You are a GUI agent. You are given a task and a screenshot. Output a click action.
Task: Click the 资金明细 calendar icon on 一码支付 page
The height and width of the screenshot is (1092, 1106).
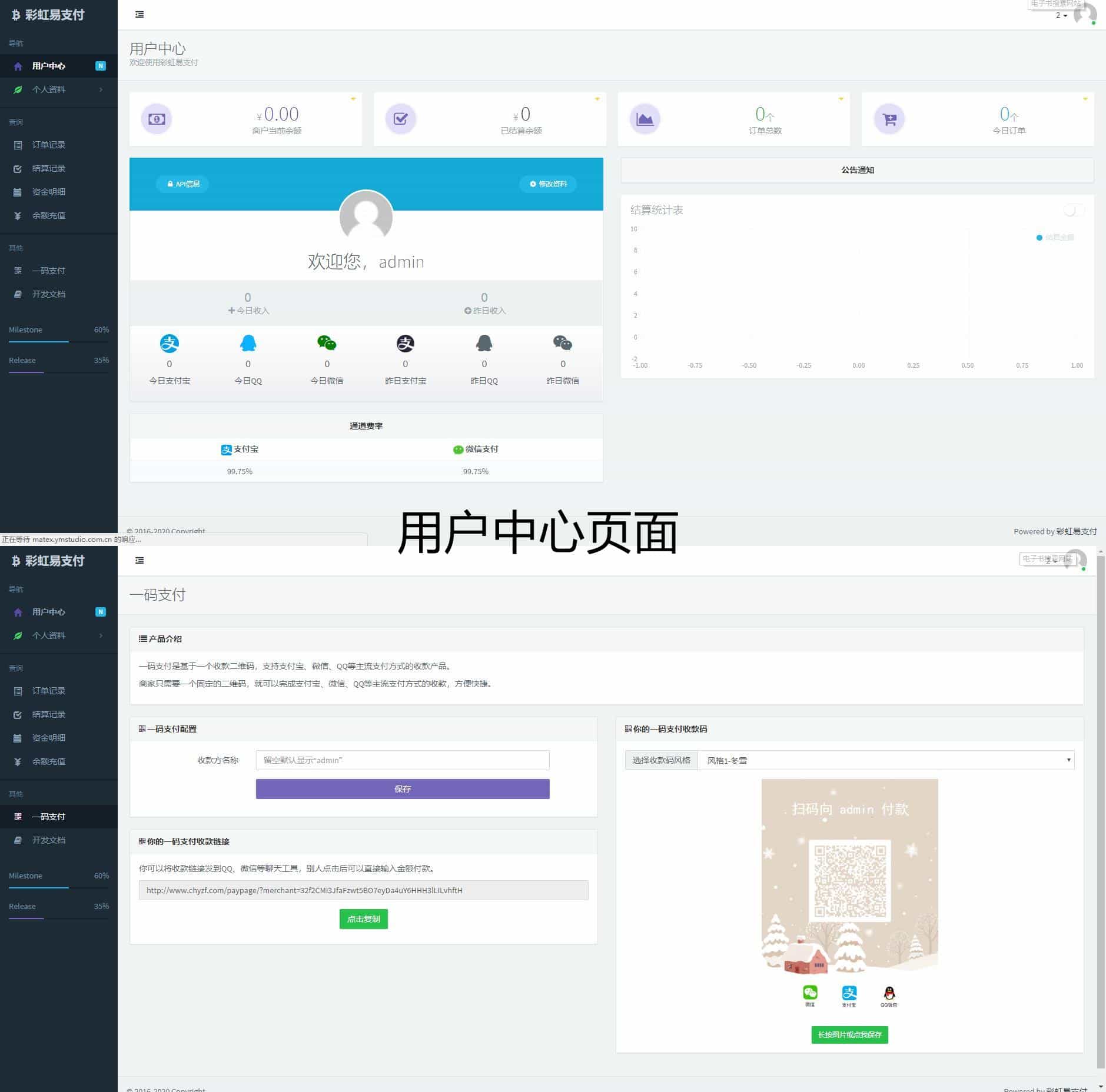point(18,738)
